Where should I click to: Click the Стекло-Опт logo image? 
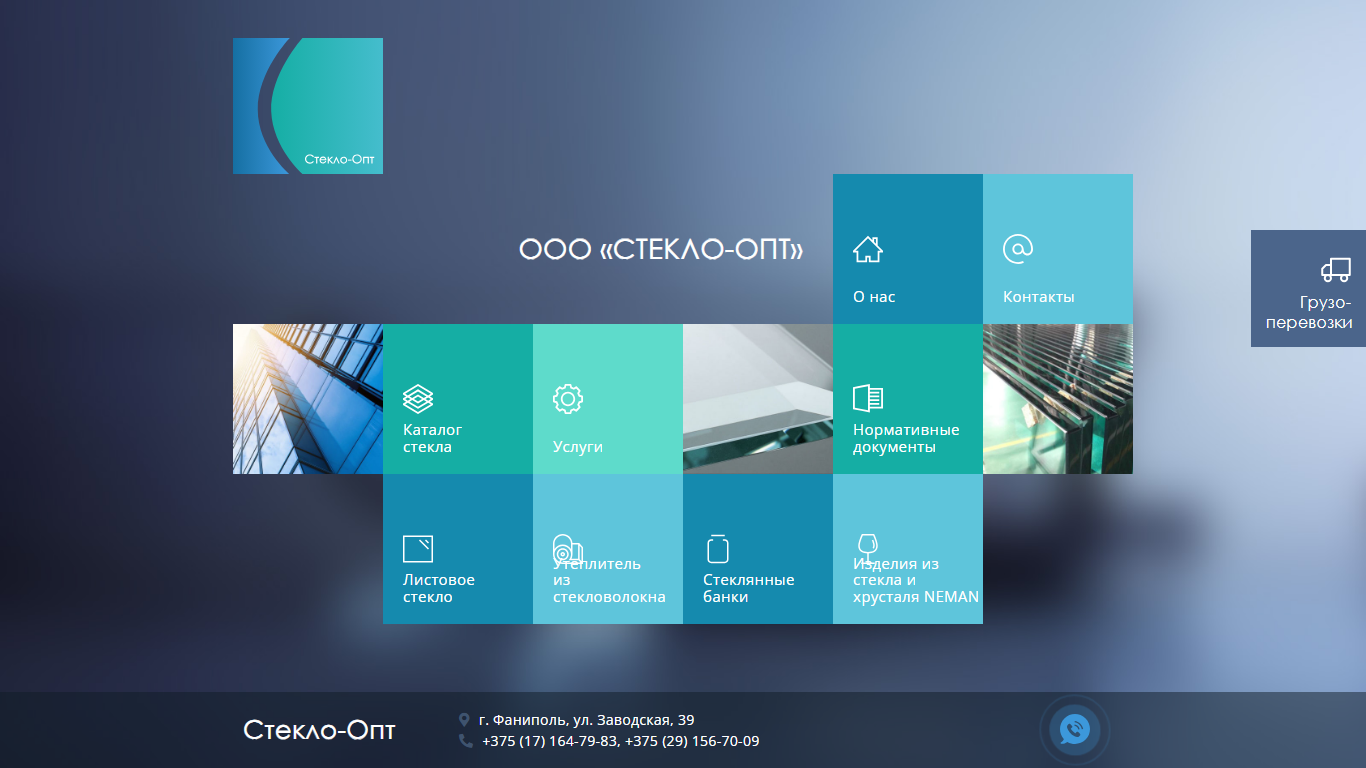308,106
